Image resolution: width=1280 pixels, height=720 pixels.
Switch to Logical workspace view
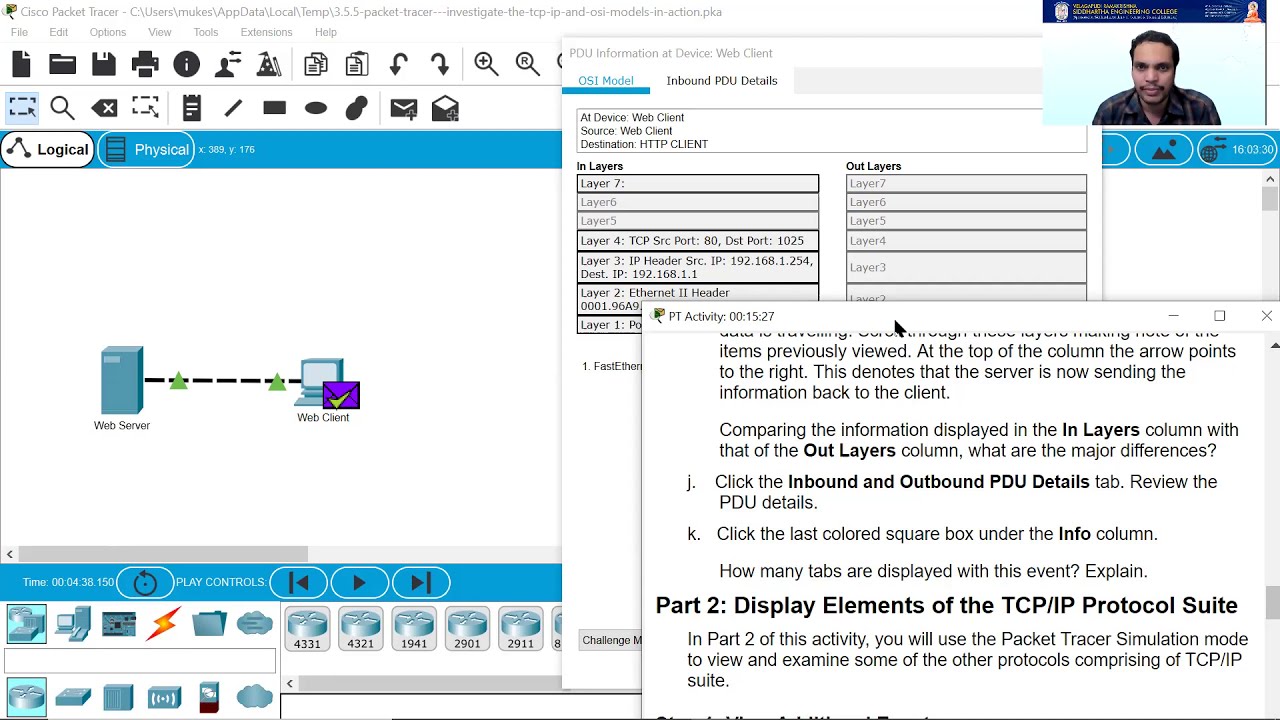47,150
